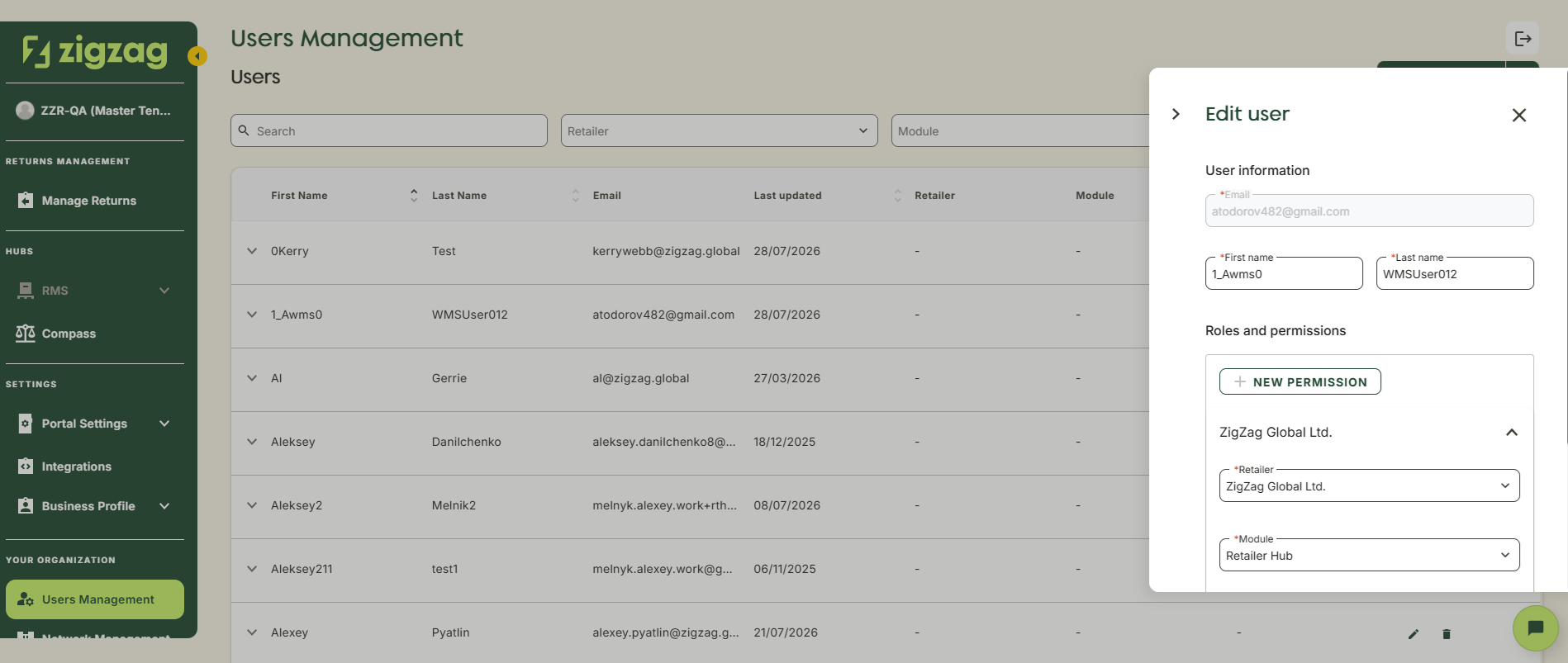Click the logout icon at top right

1523,39
